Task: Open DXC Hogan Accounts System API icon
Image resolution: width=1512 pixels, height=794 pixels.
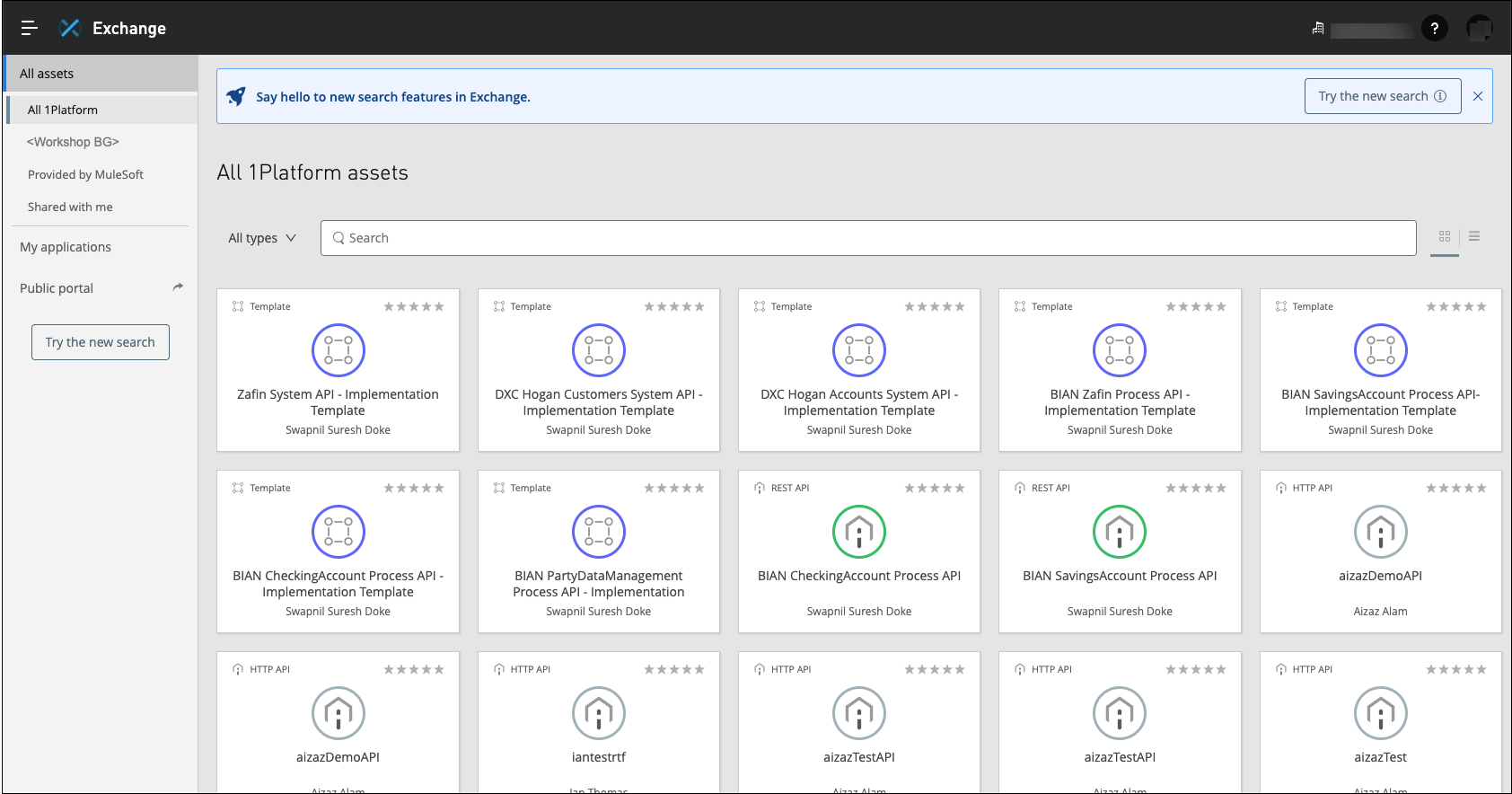Action: [859, 350]
